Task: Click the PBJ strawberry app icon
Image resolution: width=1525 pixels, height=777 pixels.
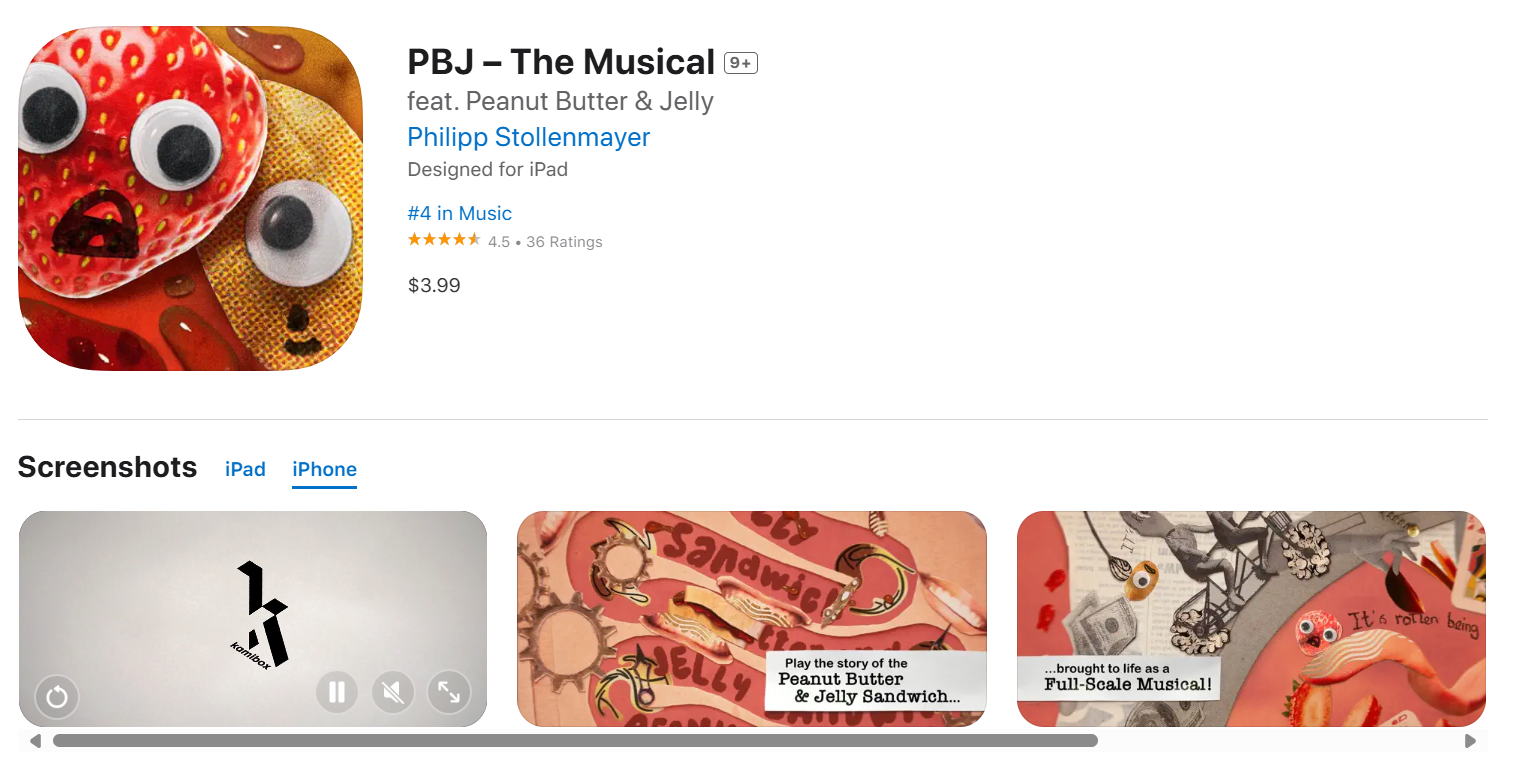Action: pos(190,198)
